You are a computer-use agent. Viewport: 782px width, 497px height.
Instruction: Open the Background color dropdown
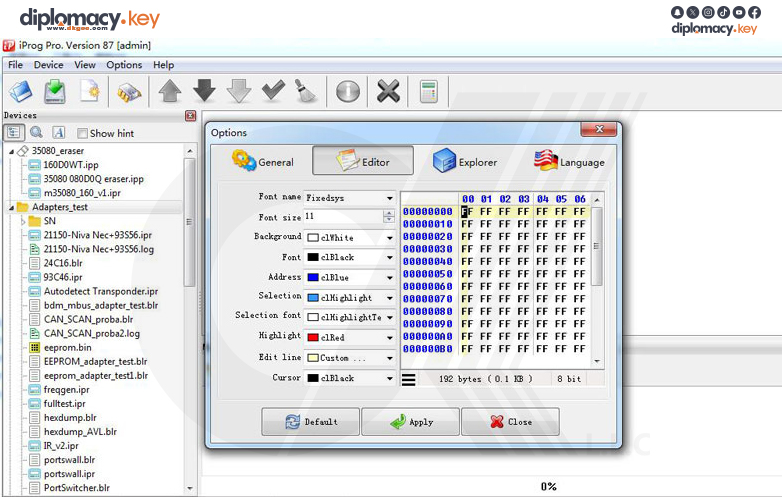390,238
